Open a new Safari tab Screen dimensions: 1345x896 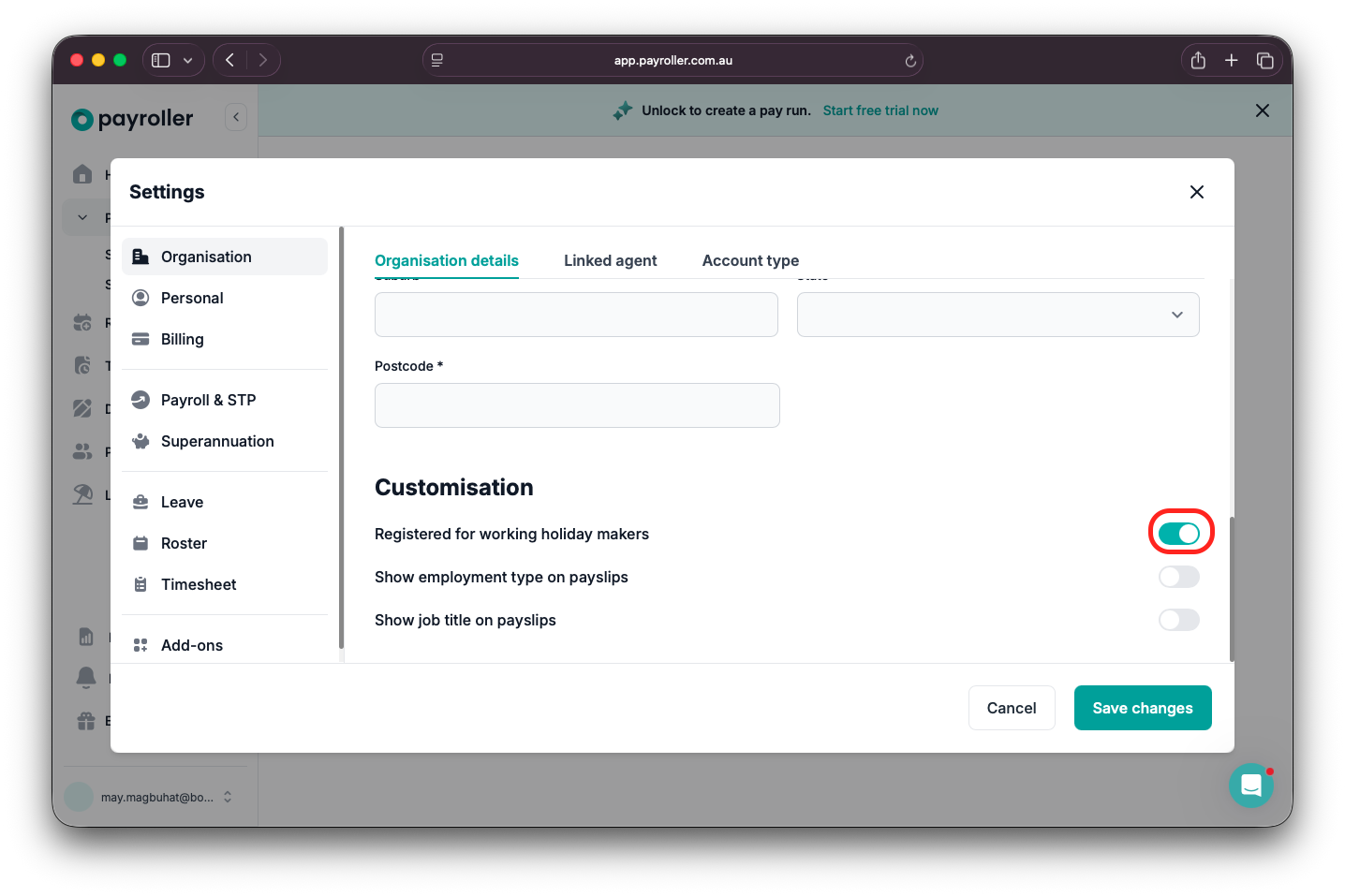1232,60
